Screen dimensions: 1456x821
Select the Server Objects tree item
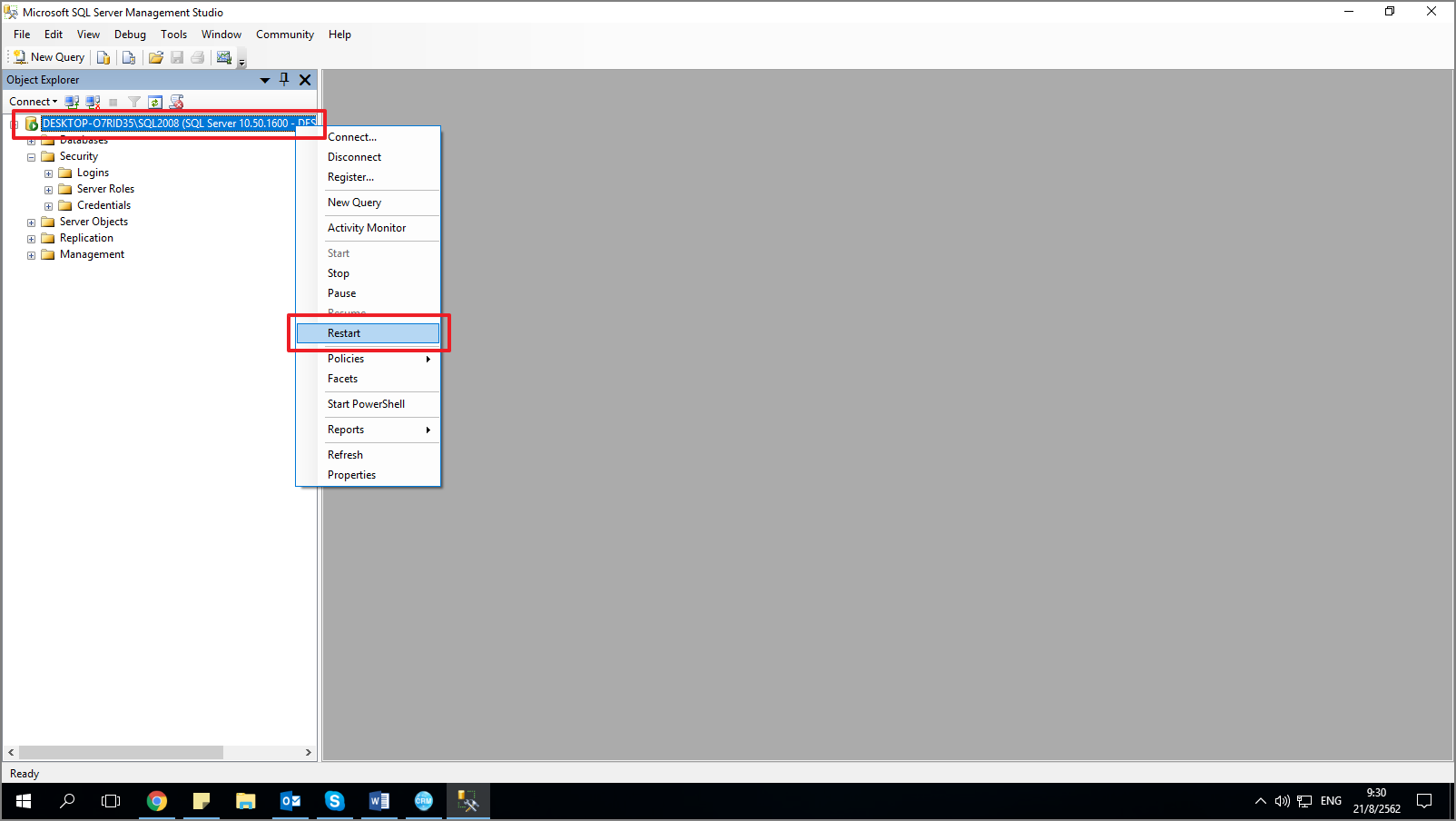[93, 222]
